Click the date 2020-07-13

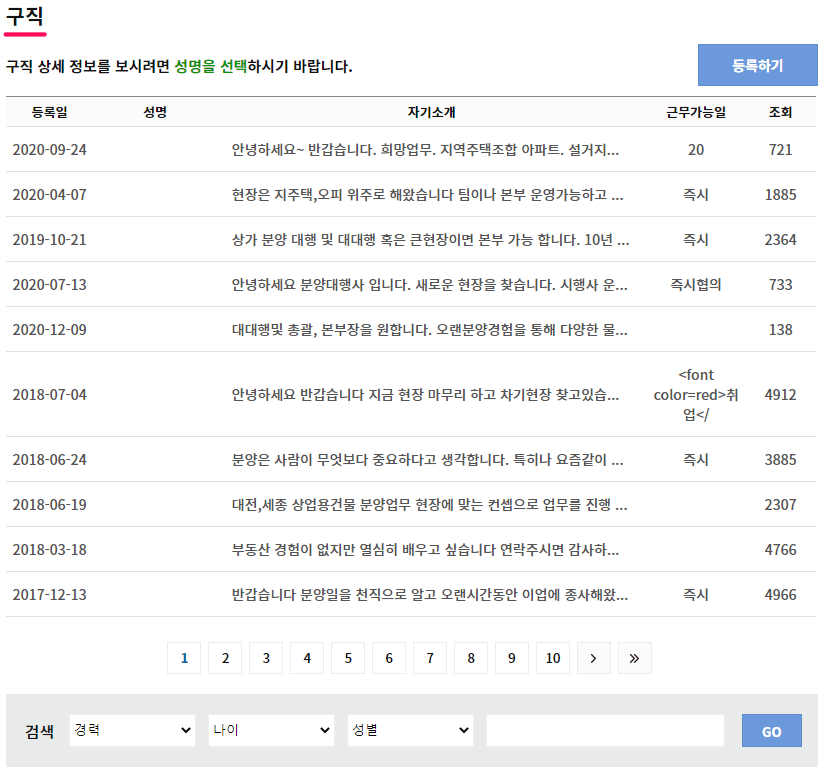(49, 285)
